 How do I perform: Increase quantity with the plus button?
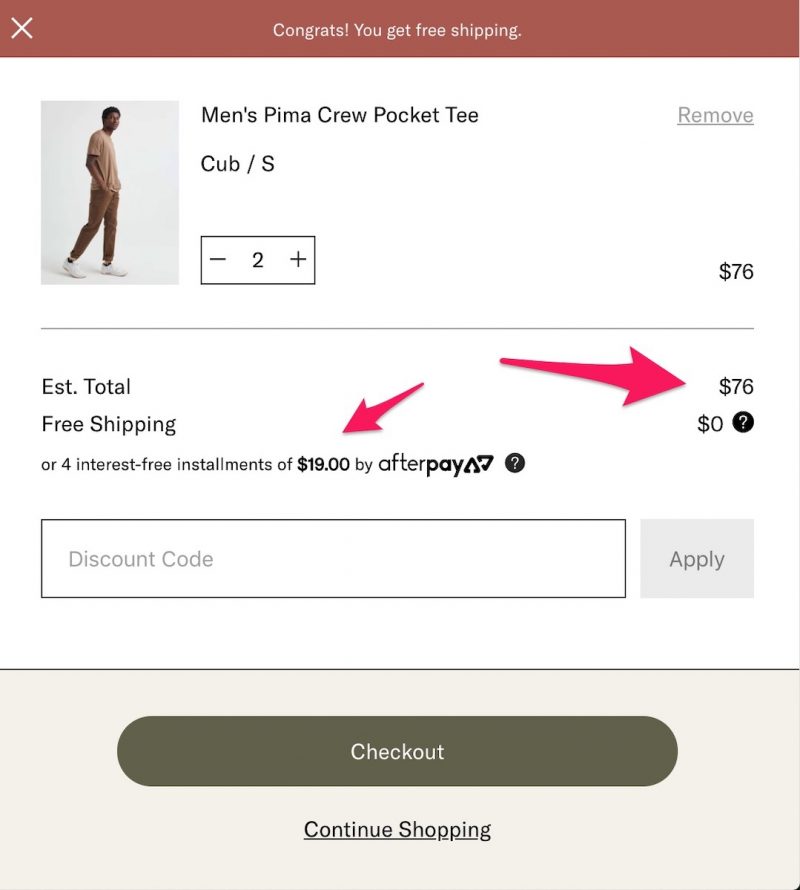pos(298,259)
